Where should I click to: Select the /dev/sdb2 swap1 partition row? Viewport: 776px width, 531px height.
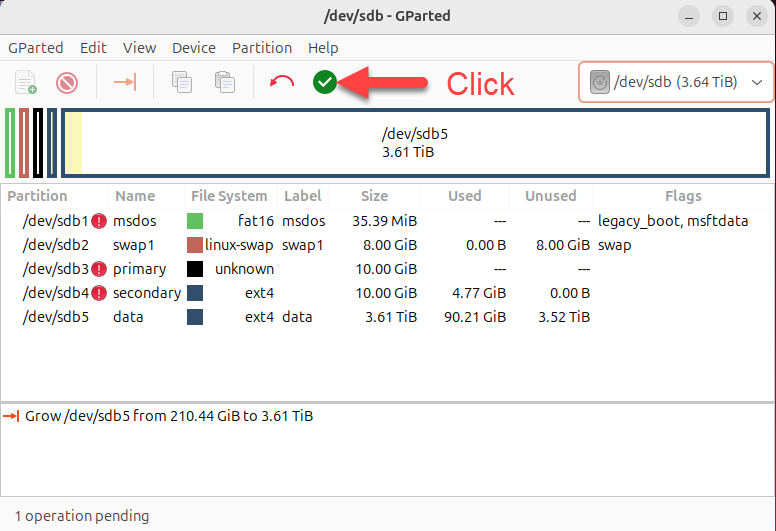coord(300,245)
